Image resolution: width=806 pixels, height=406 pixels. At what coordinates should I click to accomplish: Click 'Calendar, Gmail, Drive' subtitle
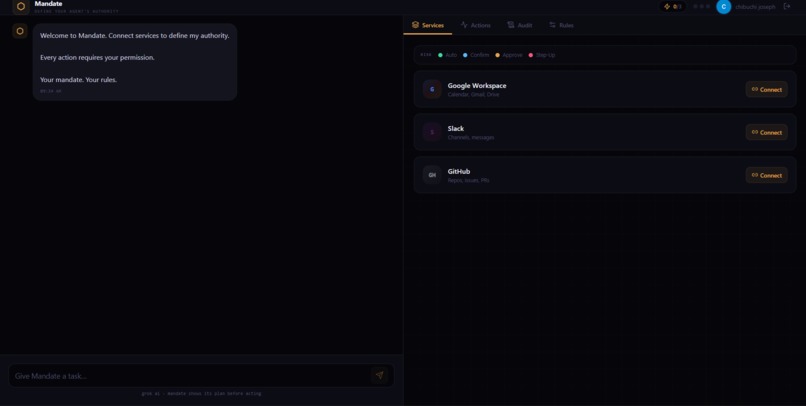(473, 95)
